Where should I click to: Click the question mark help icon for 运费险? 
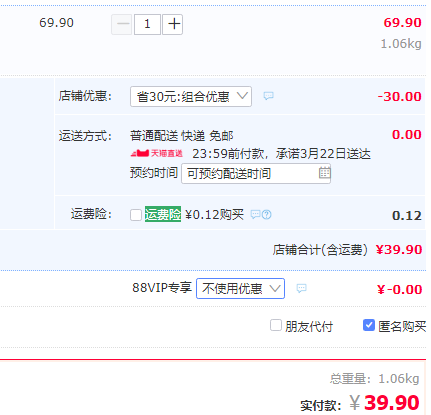click(x=267, y=215)
